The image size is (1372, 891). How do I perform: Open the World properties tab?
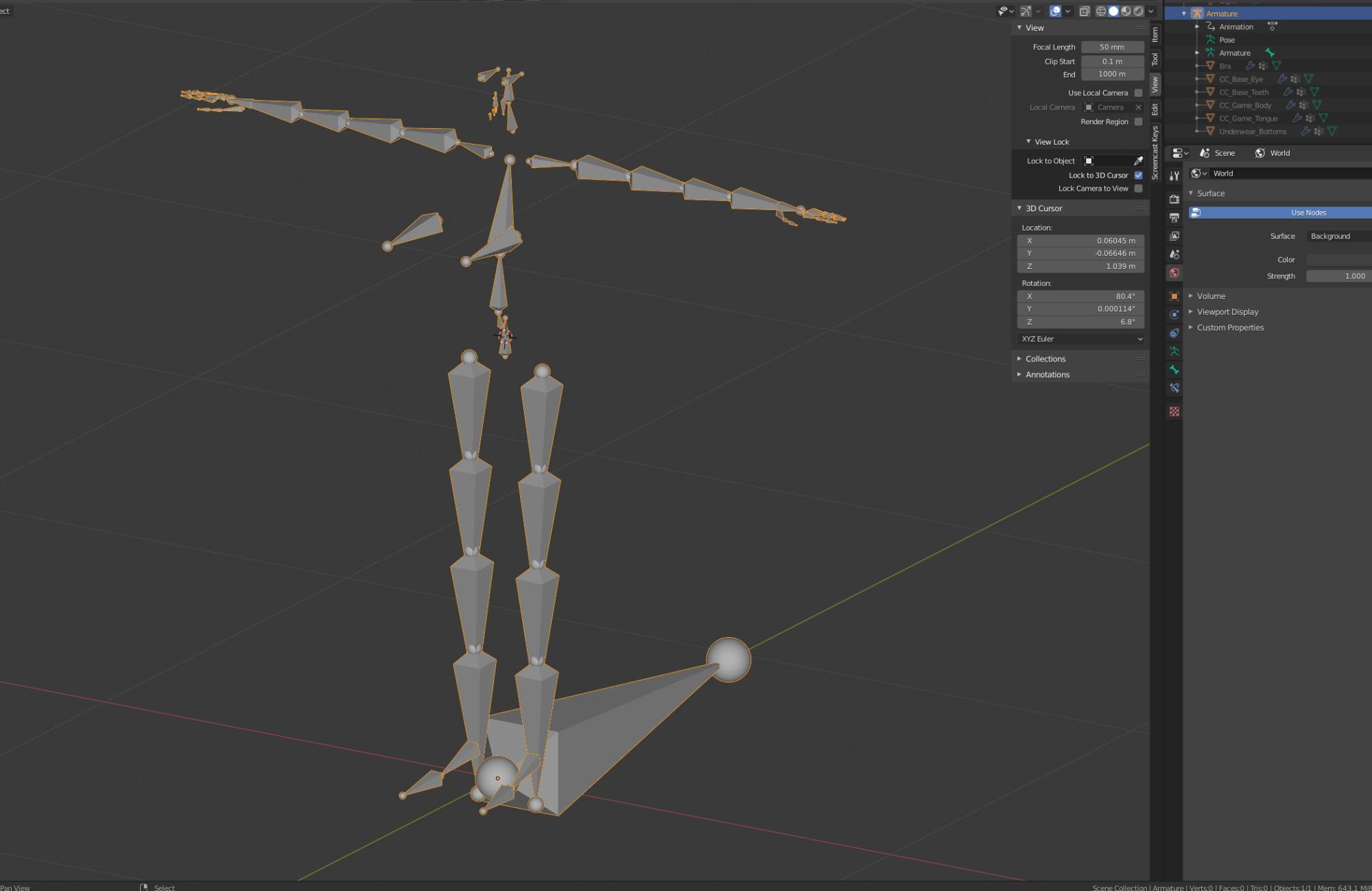pyautogui.click(x=1174, y=273)
